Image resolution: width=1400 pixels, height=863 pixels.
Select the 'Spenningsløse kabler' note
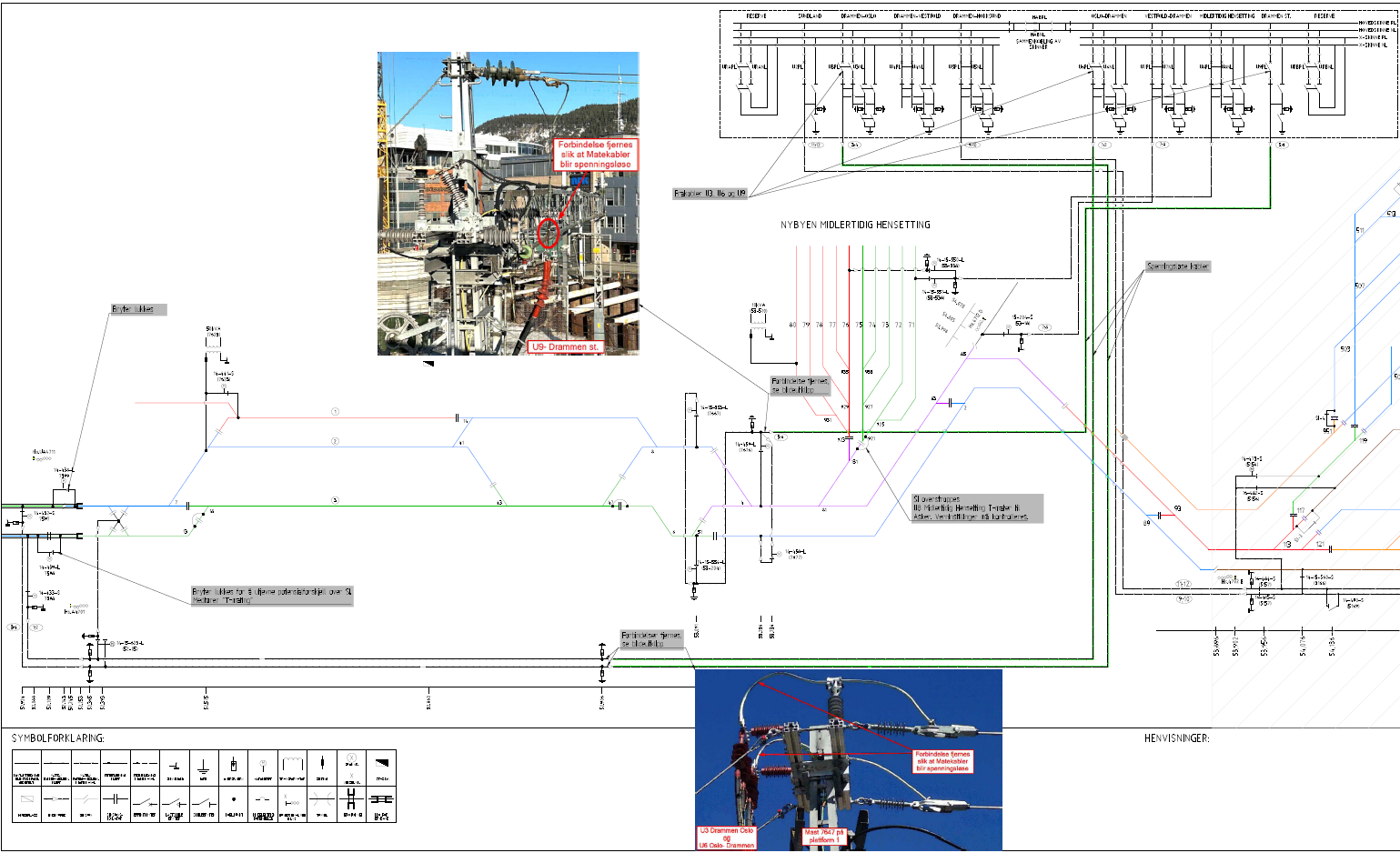(1178, 266)
